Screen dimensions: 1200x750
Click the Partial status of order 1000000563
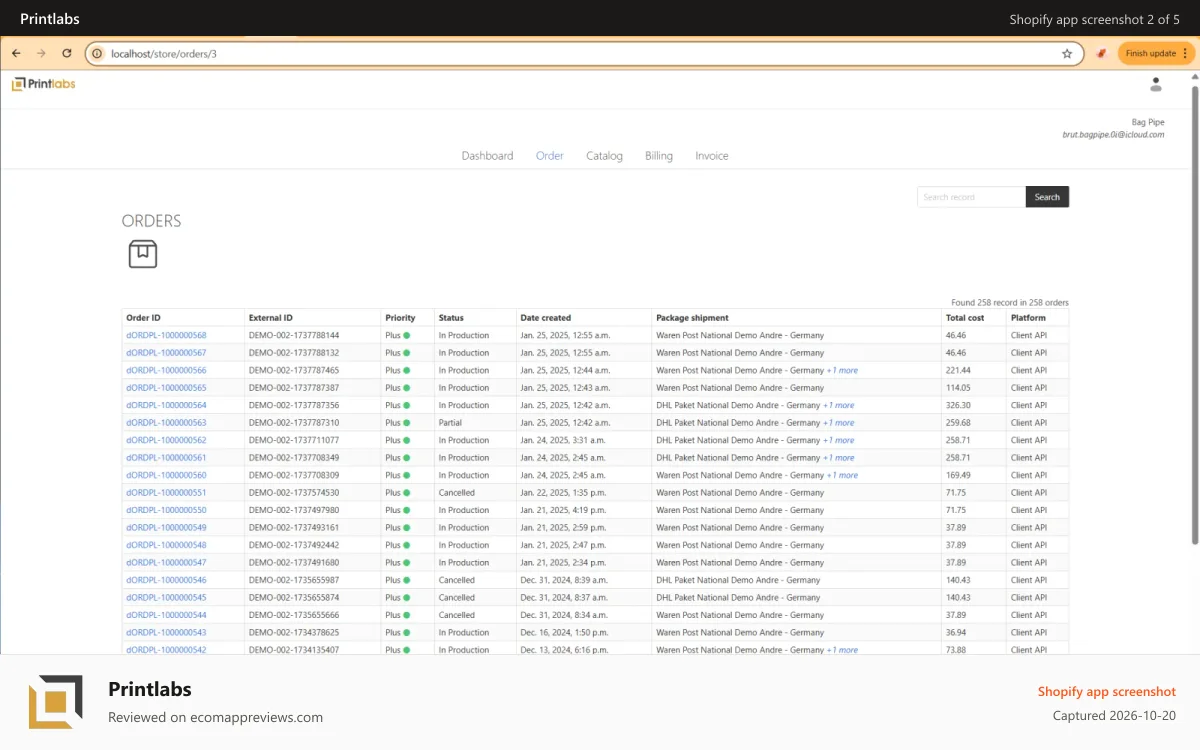(450, 423)
